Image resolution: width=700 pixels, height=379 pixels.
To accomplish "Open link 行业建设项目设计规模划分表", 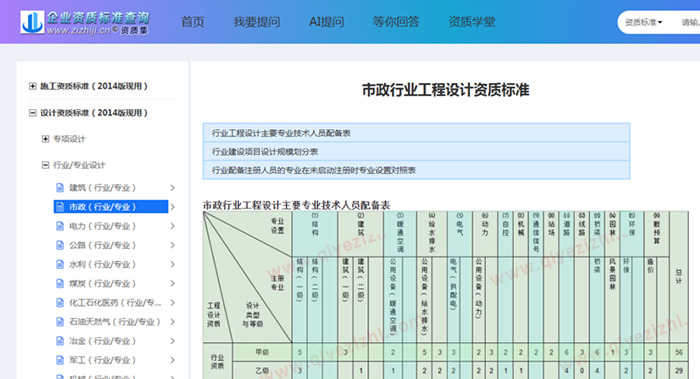I will coord(265,152).
